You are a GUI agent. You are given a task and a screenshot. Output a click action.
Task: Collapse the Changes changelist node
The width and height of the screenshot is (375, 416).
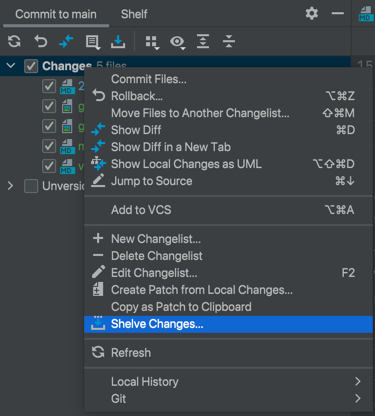[11, 65]
